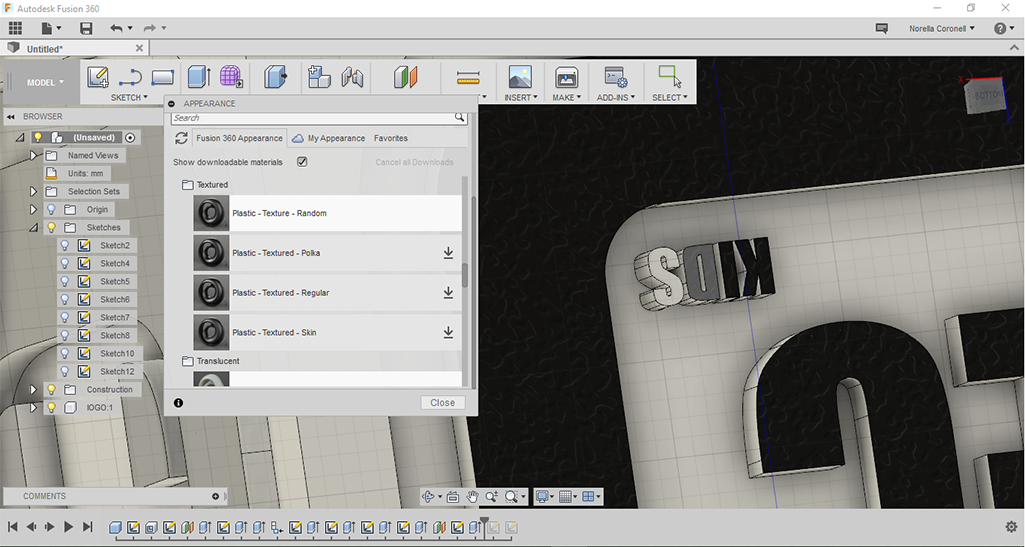Jump to timeline beginning

[x=12, y=527]
